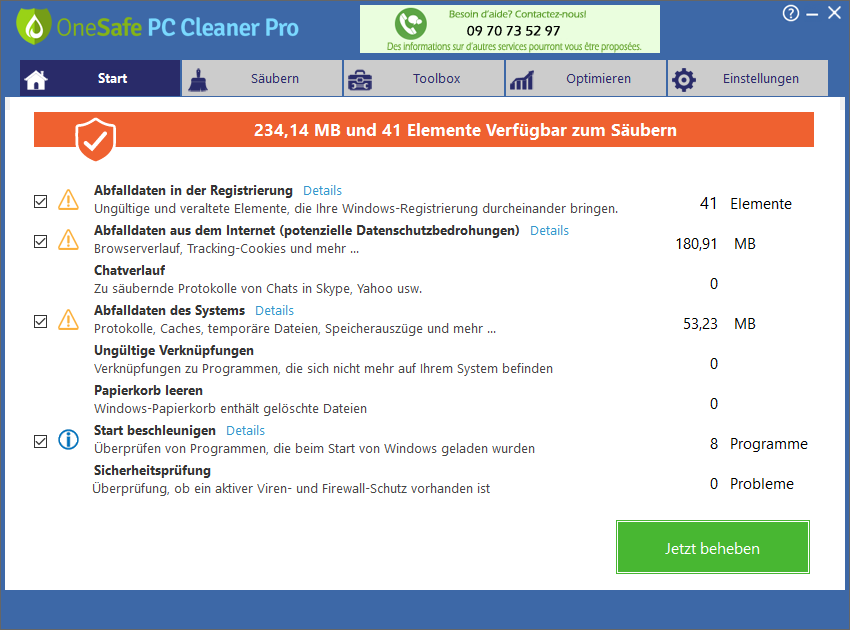Image resolution: width=850 pixels, height=630 pixels.
Task: Click the warning triangle beside Abfalldaten in der Registrierung
Action: point(68,199)
